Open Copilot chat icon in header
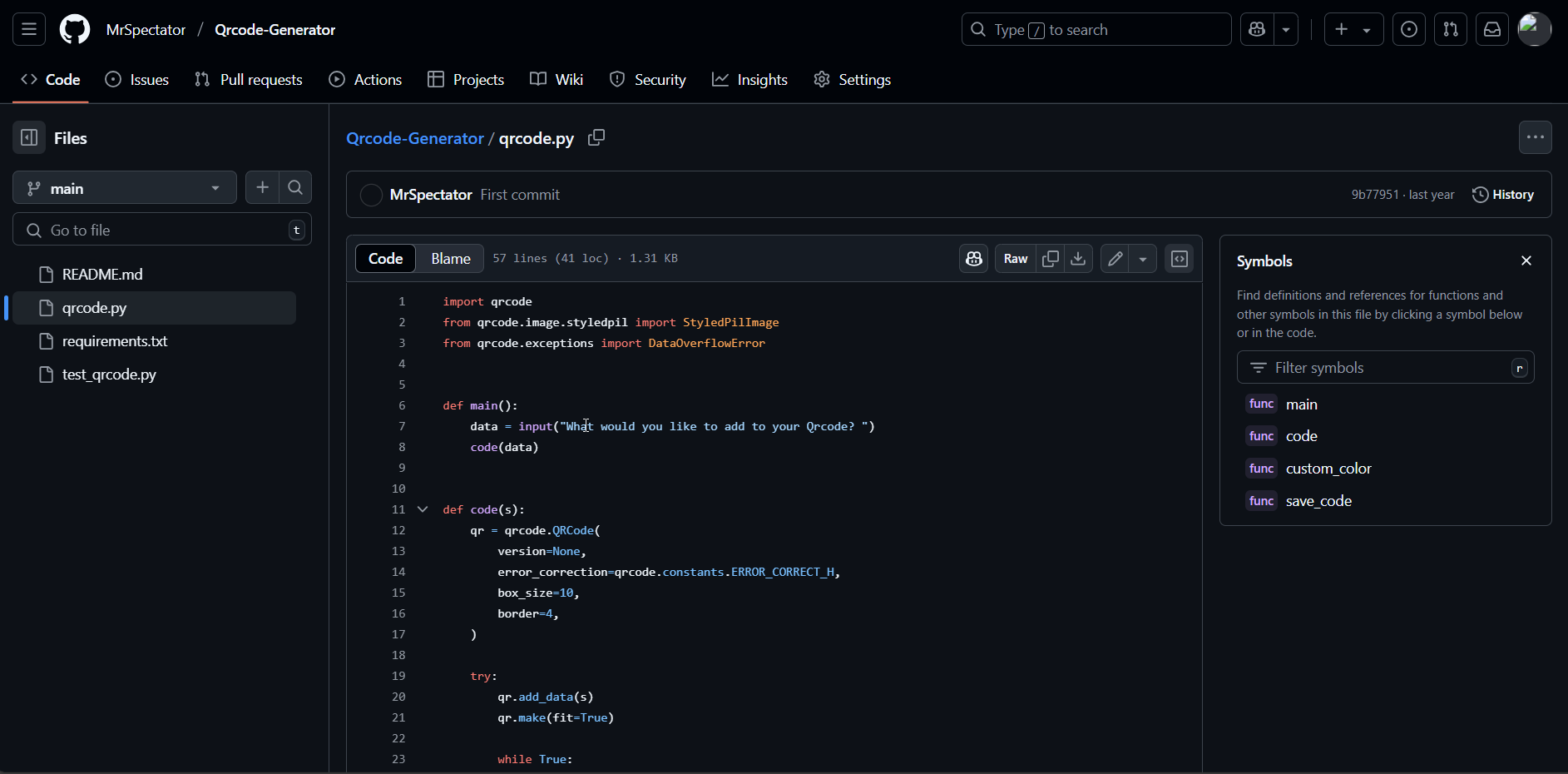 coord(1257,30)
